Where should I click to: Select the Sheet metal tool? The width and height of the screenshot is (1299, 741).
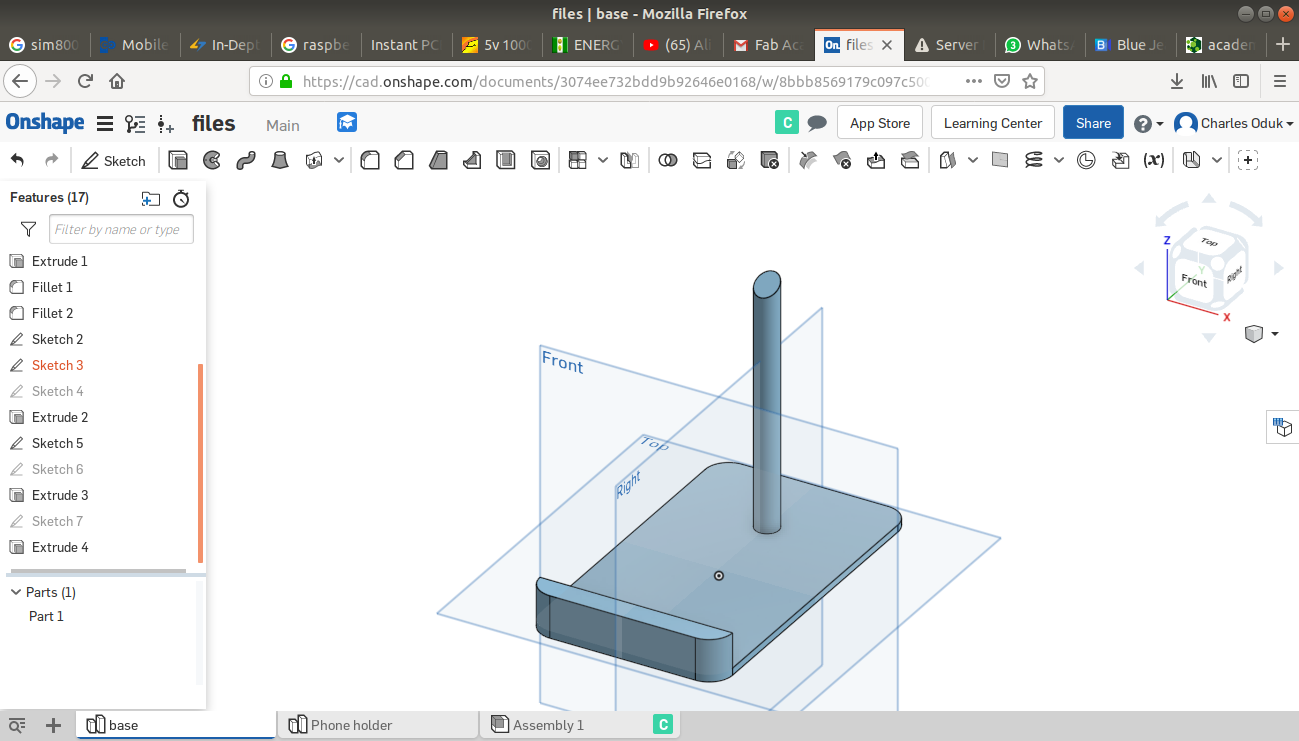pyautogui.click(x=1191, y=160)
